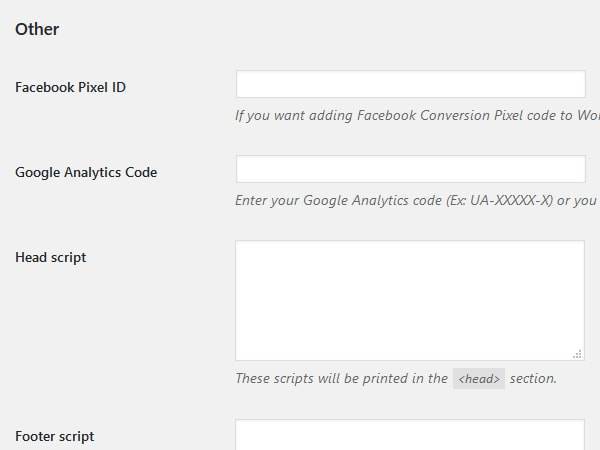Click the Facebook Conversion Pixel description text

[417, 115]
